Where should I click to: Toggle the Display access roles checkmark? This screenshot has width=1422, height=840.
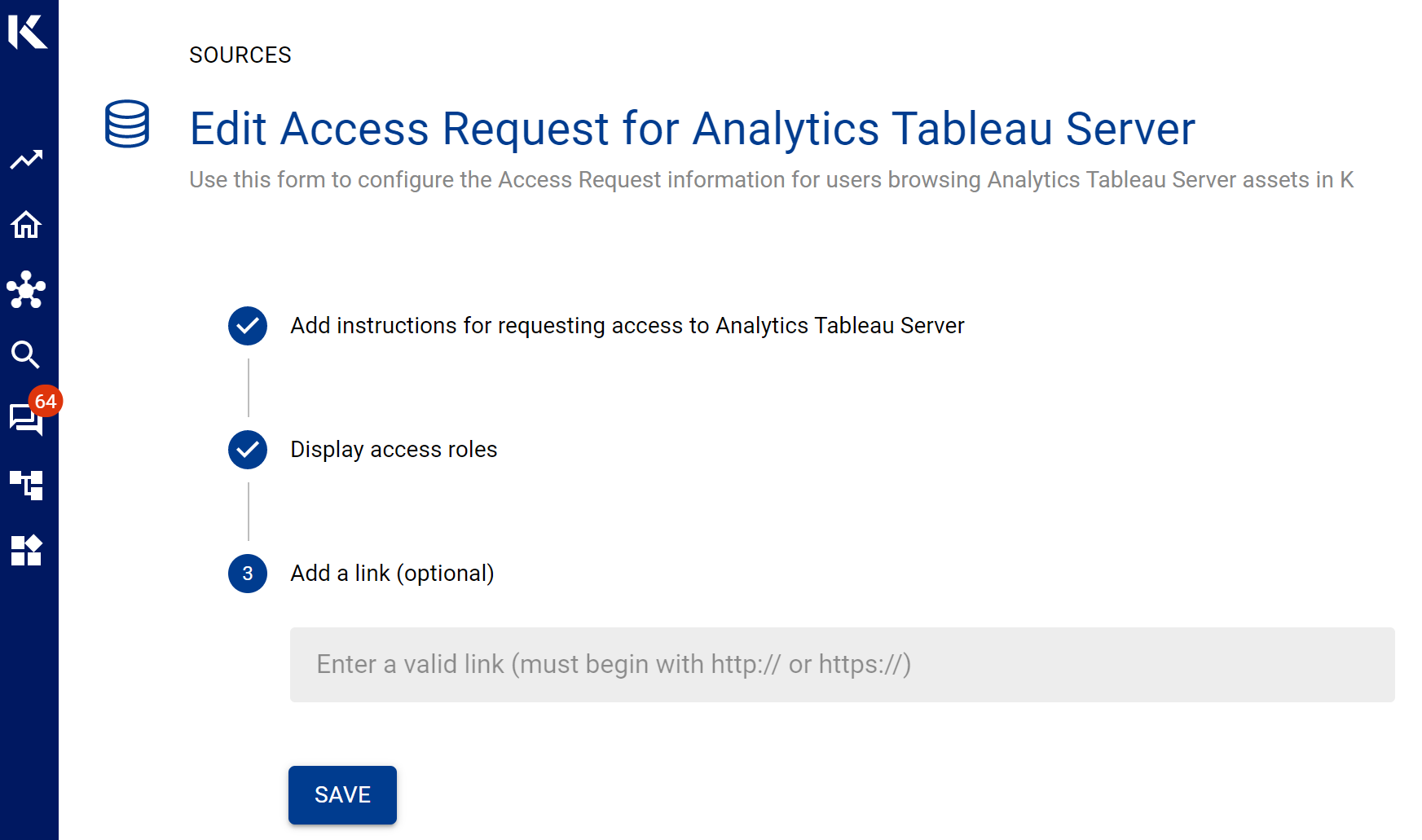point(247,450)
